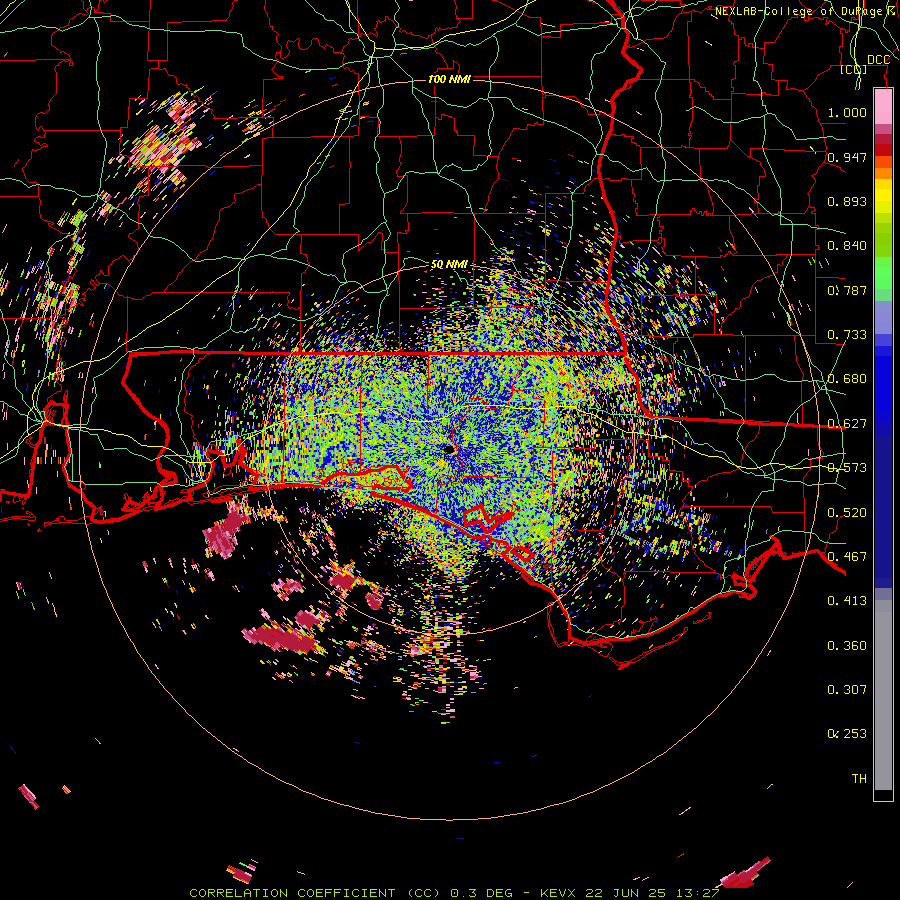Screen dimensions: 900x900
Task: Click the black radar site dot at center
Action: click(x=449, y=449)
